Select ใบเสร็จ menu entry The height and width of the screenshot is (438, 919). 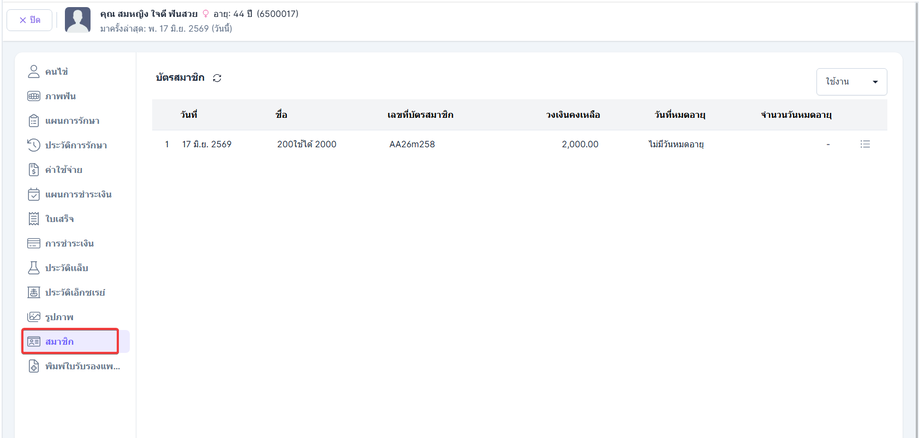click(75, 219)
